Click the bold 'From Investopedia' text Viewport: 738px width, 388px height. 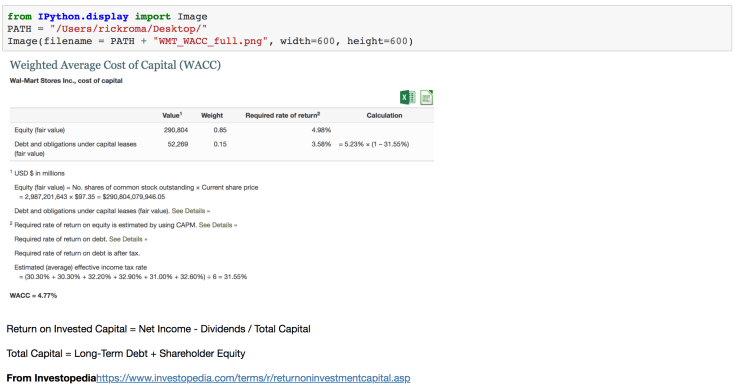[51, 378]
